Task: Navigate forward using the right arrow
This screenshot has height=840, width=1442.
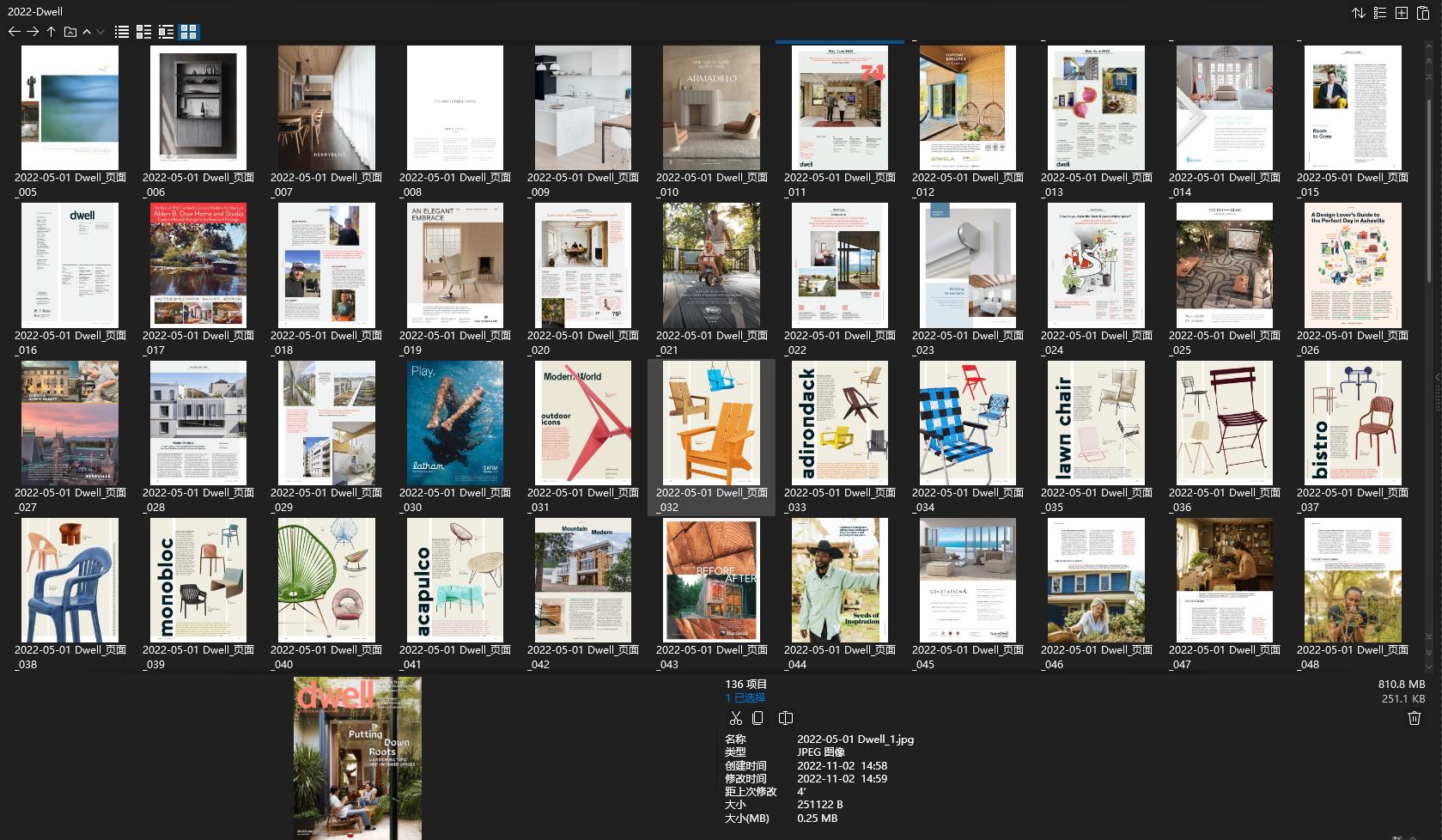Action: [33, 32]
